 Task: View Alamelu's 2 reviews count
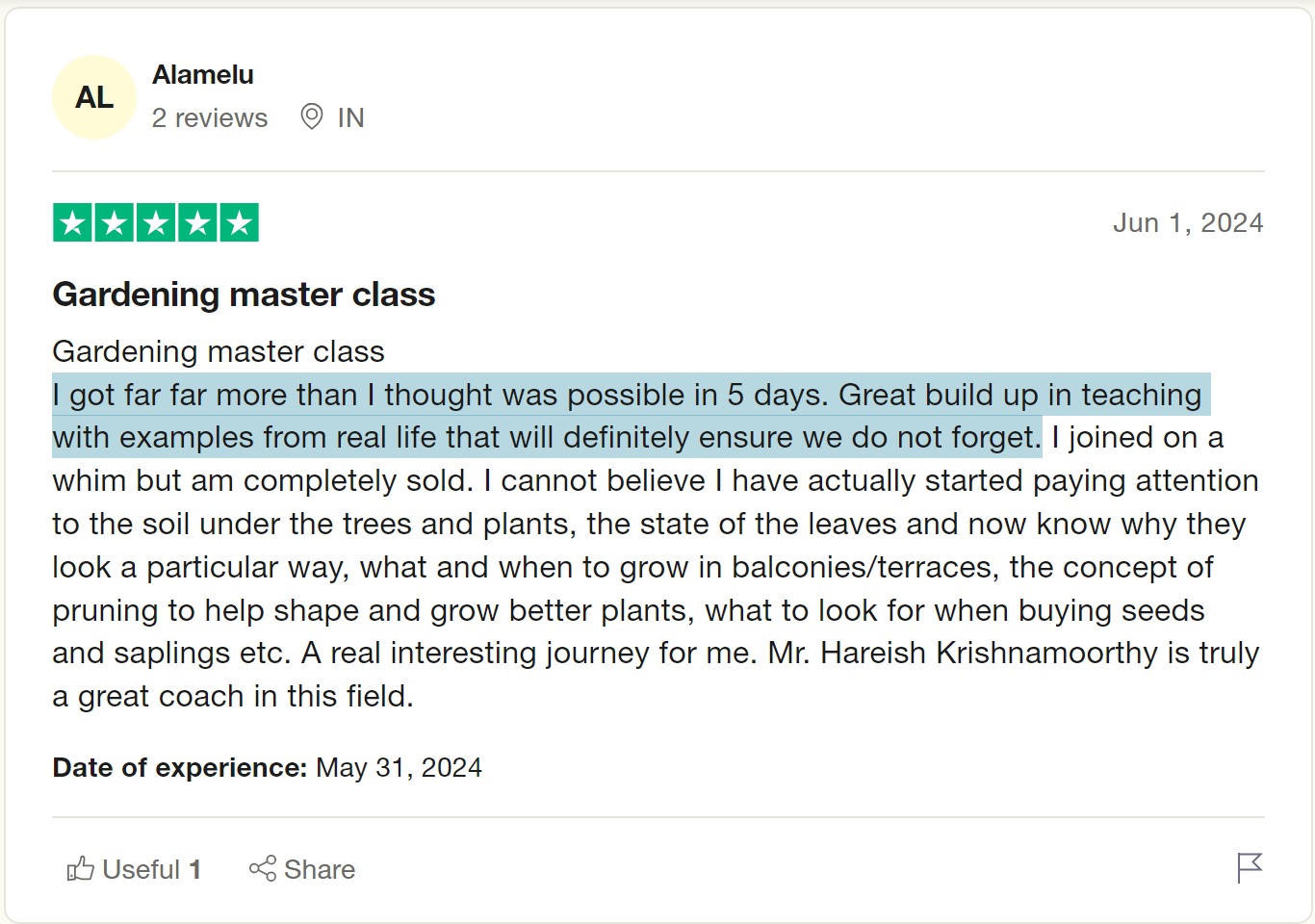pyautogui.click(x=210, y=117)
